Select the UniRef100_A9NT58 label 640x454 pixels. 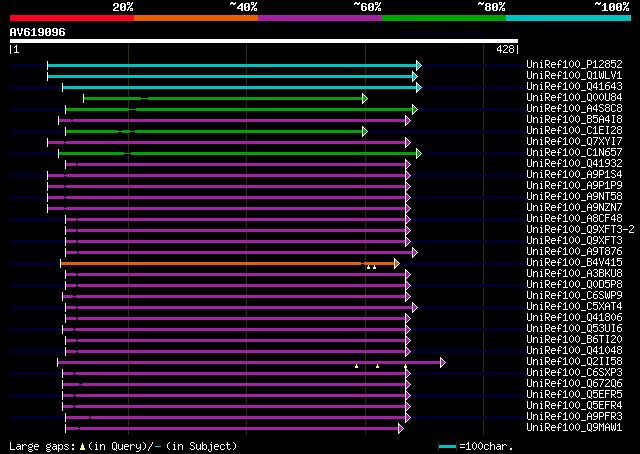pyautogui.click(x=574, y=196)
